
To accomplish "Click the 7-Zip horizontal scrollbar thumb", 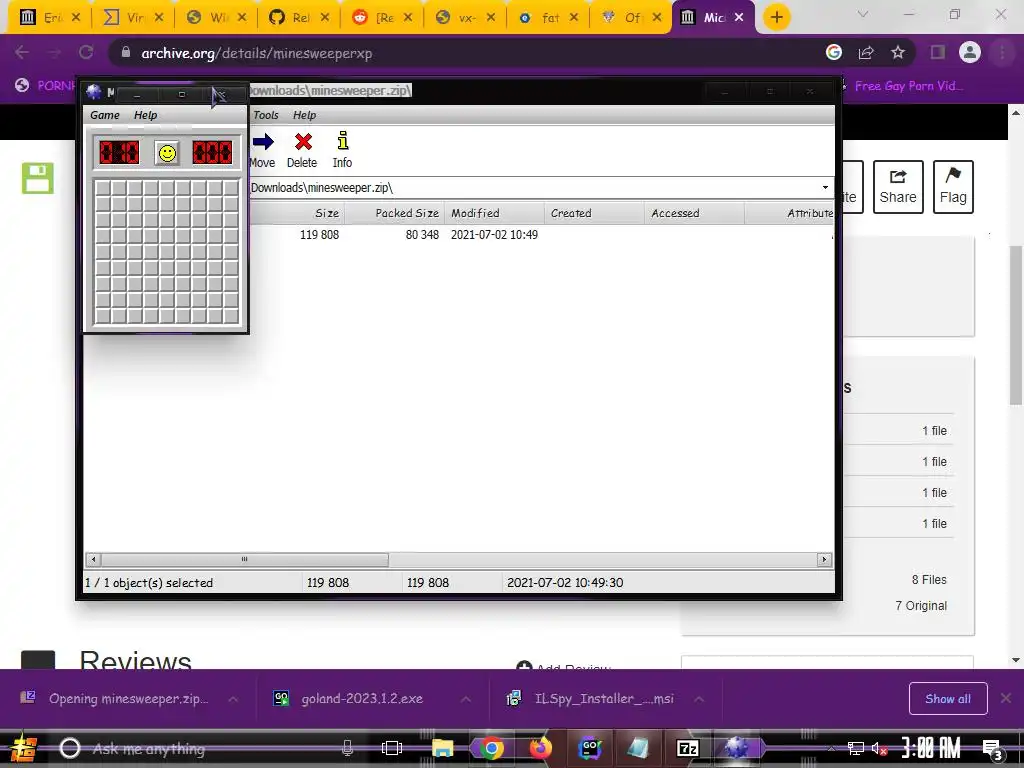I will coord(244,560).
